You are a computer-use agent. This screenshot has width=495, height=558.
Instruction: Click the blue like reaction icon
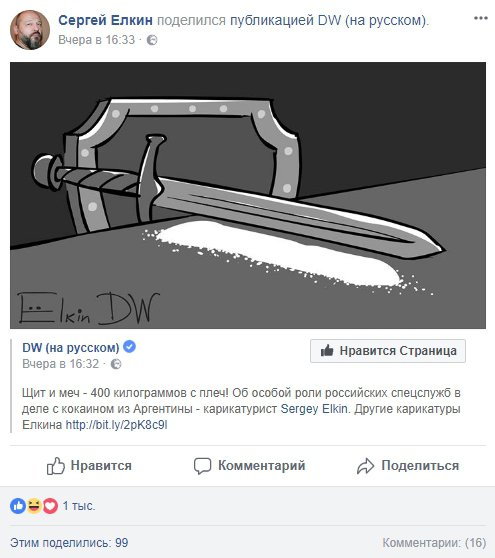click(x=18, y=506)
